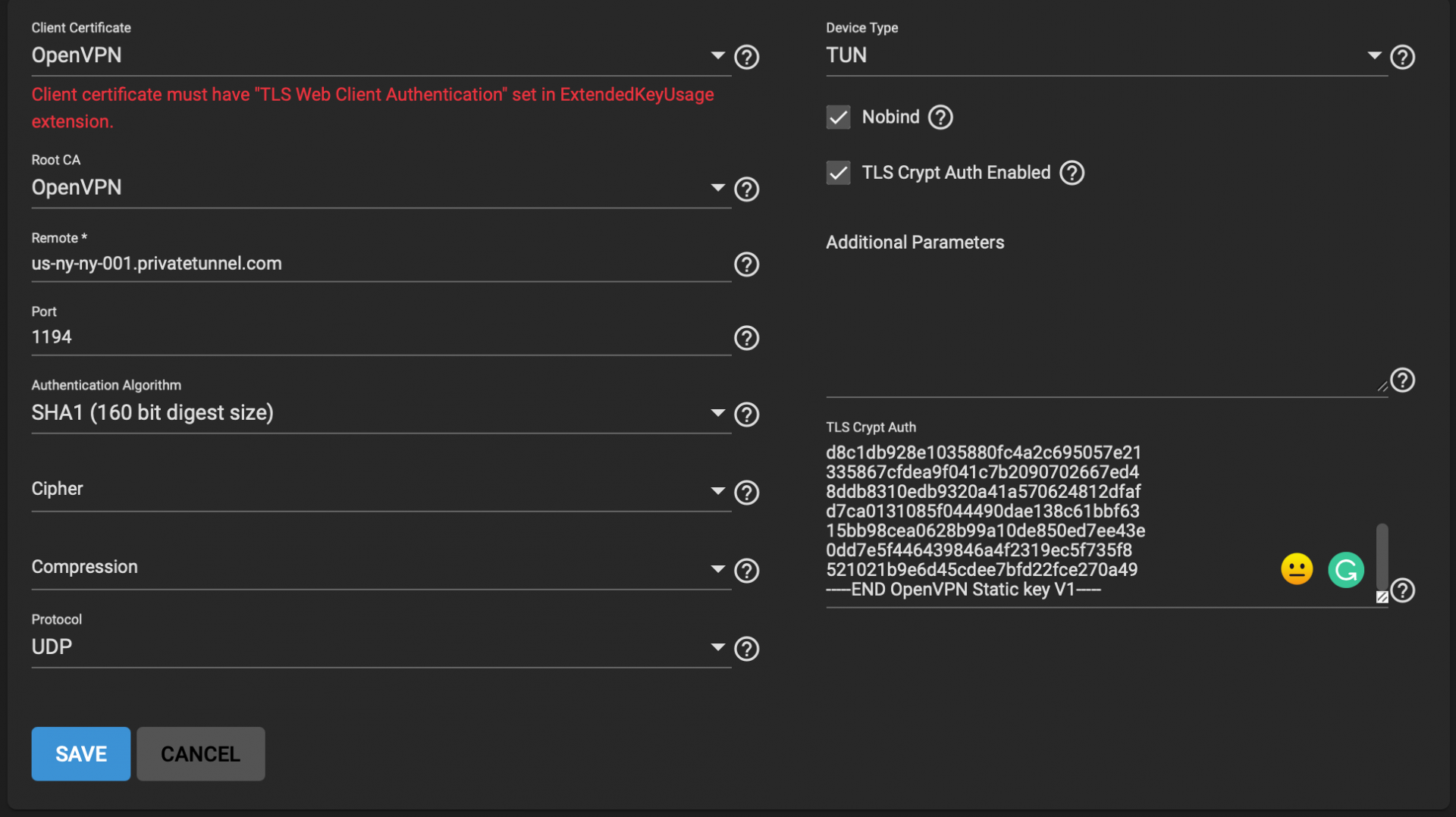The height and width of the screenshot is (817, 1456).
Task: Open help for Device Type
Action: coord(1402,57)
